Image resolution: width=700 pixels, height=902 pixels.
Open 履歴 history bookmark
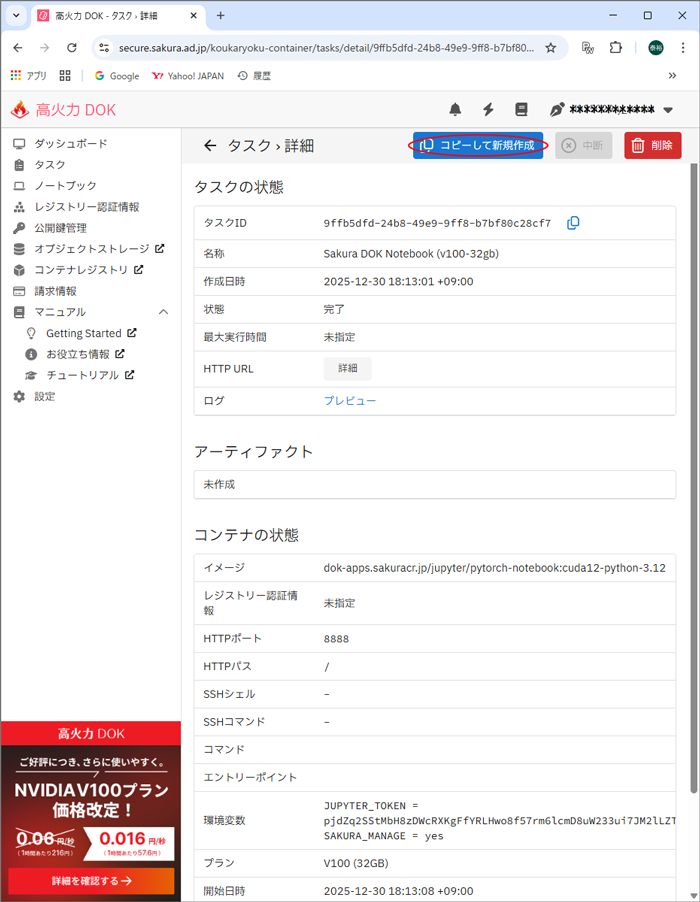click(x=254, y=75)
